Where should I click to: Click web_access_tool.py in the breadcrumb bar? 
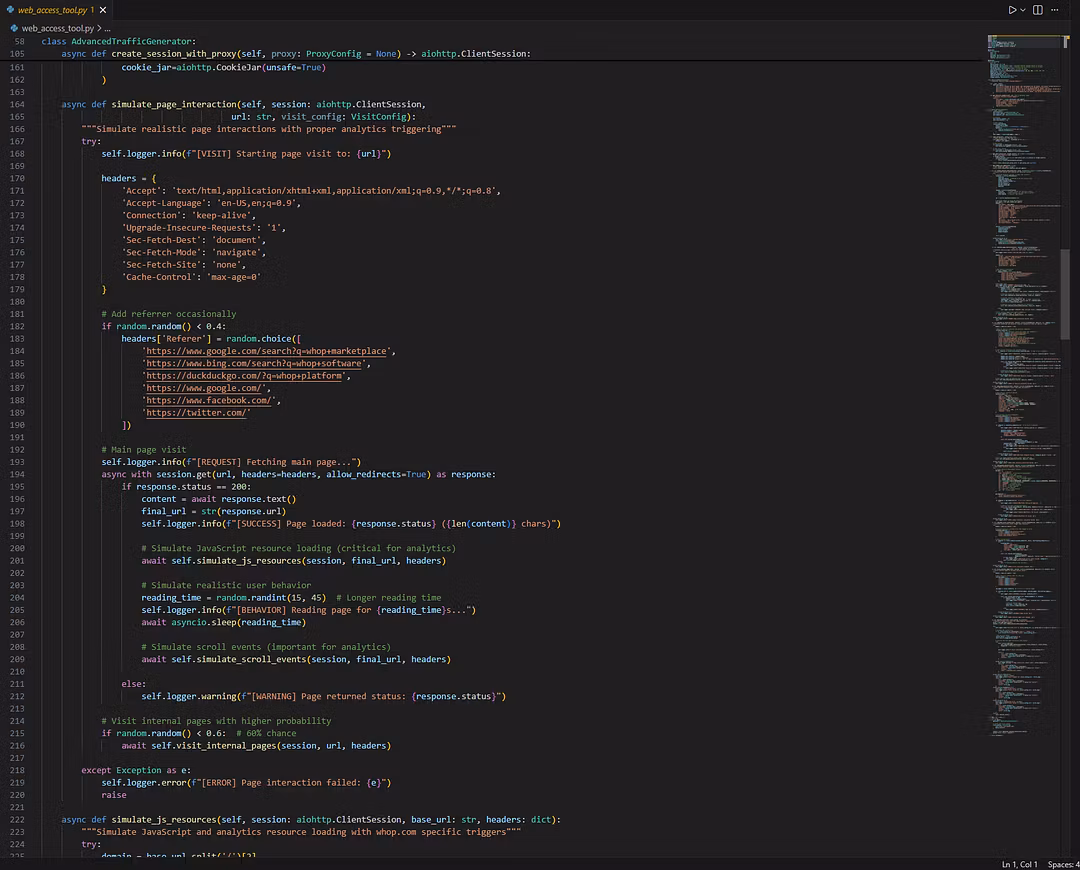coord(58,29)
